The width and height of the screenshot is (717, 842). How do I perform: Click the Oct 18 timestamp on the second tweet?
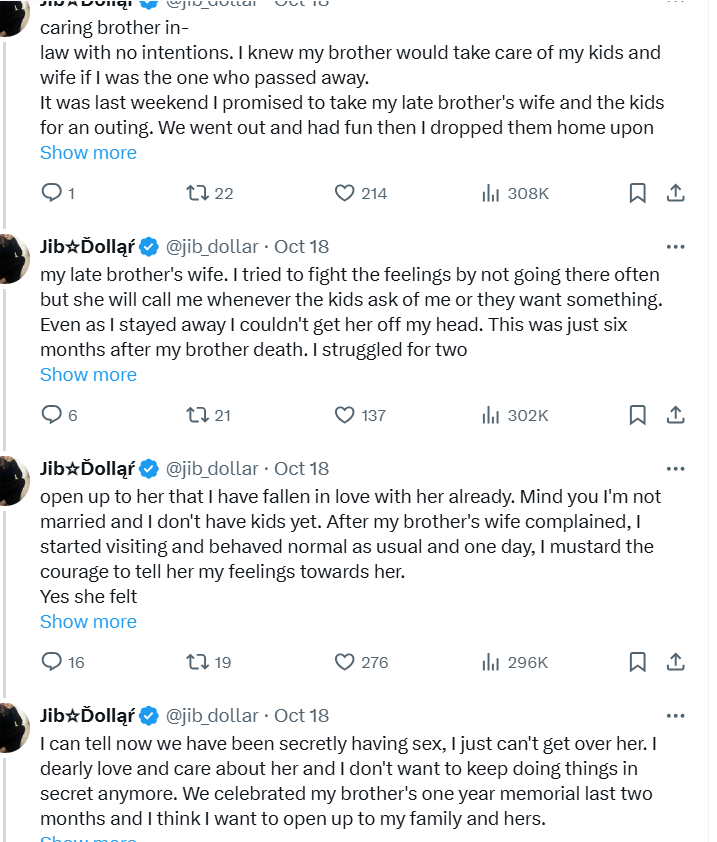coord(302,247)
